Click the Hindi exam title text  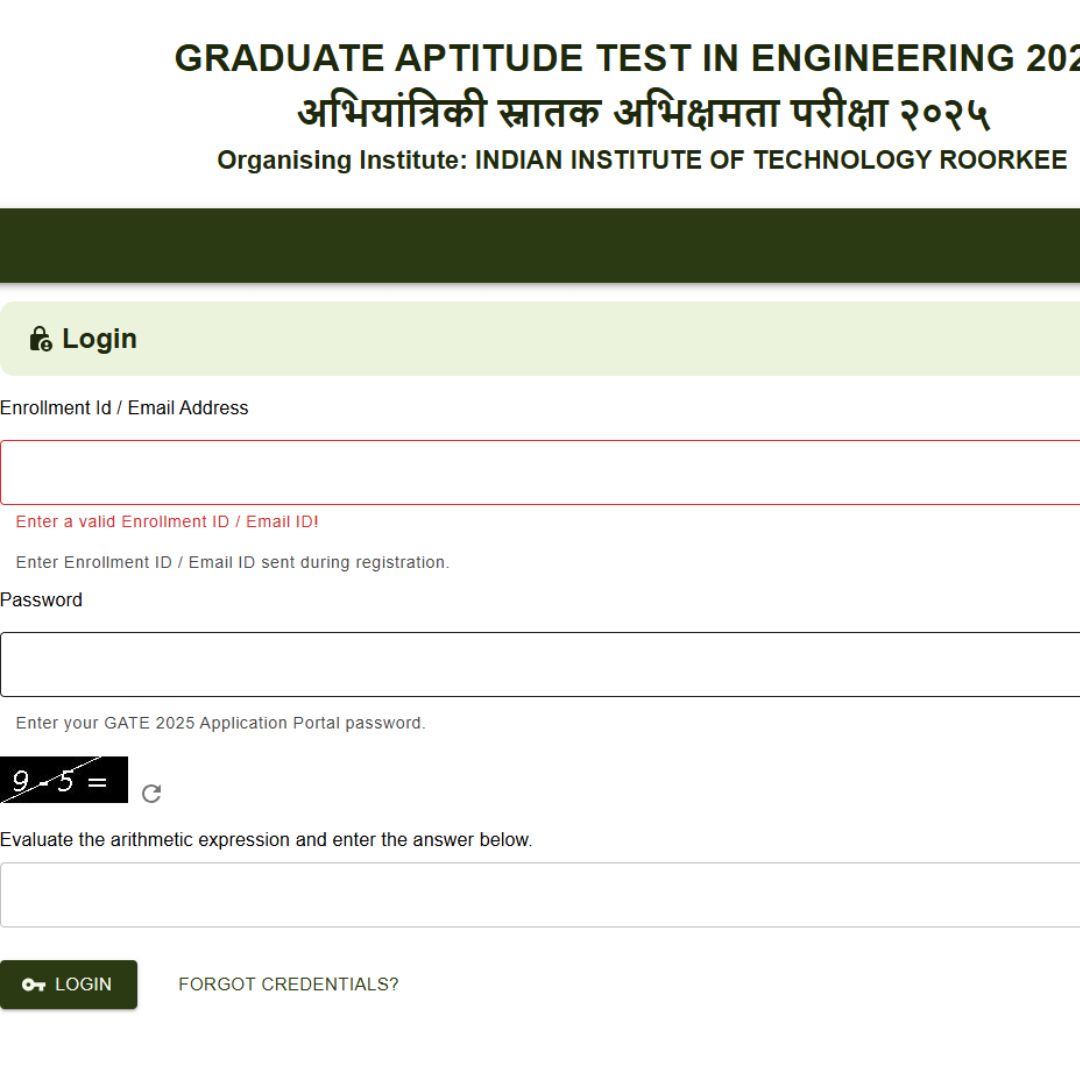[x=644, y=114]
